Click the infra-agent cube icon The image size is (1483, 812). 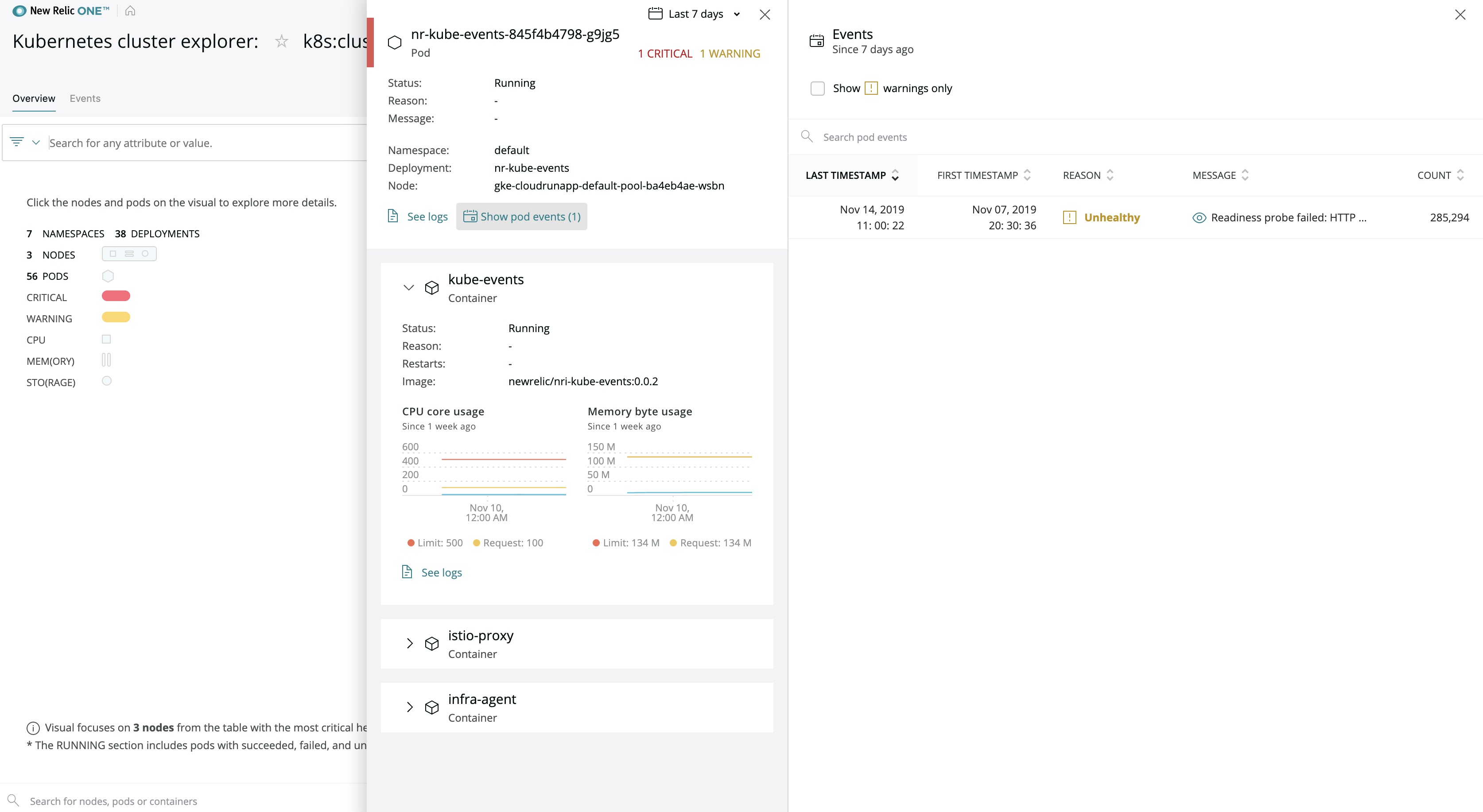pos(432,707)
